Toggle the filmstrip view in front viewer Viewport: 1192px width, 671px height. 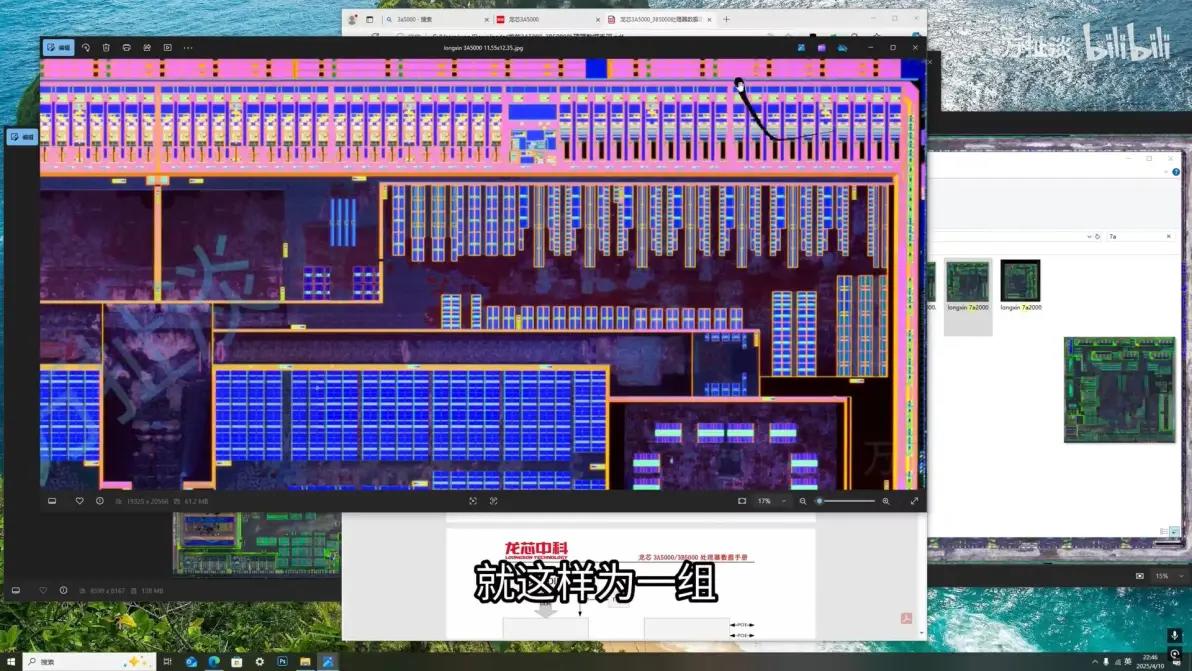click(x=52, y=501)
